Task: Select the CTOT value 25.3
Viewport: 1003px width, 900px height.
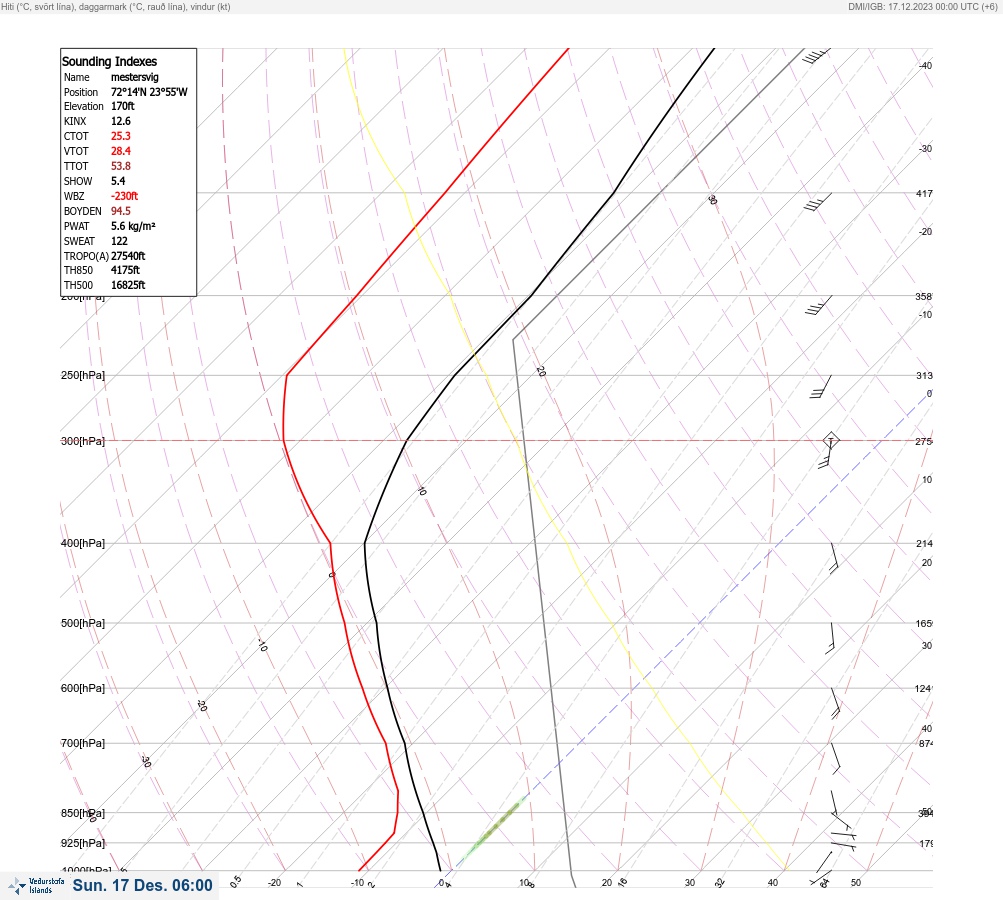Action: pyautogui.click(x=121, y=136)
